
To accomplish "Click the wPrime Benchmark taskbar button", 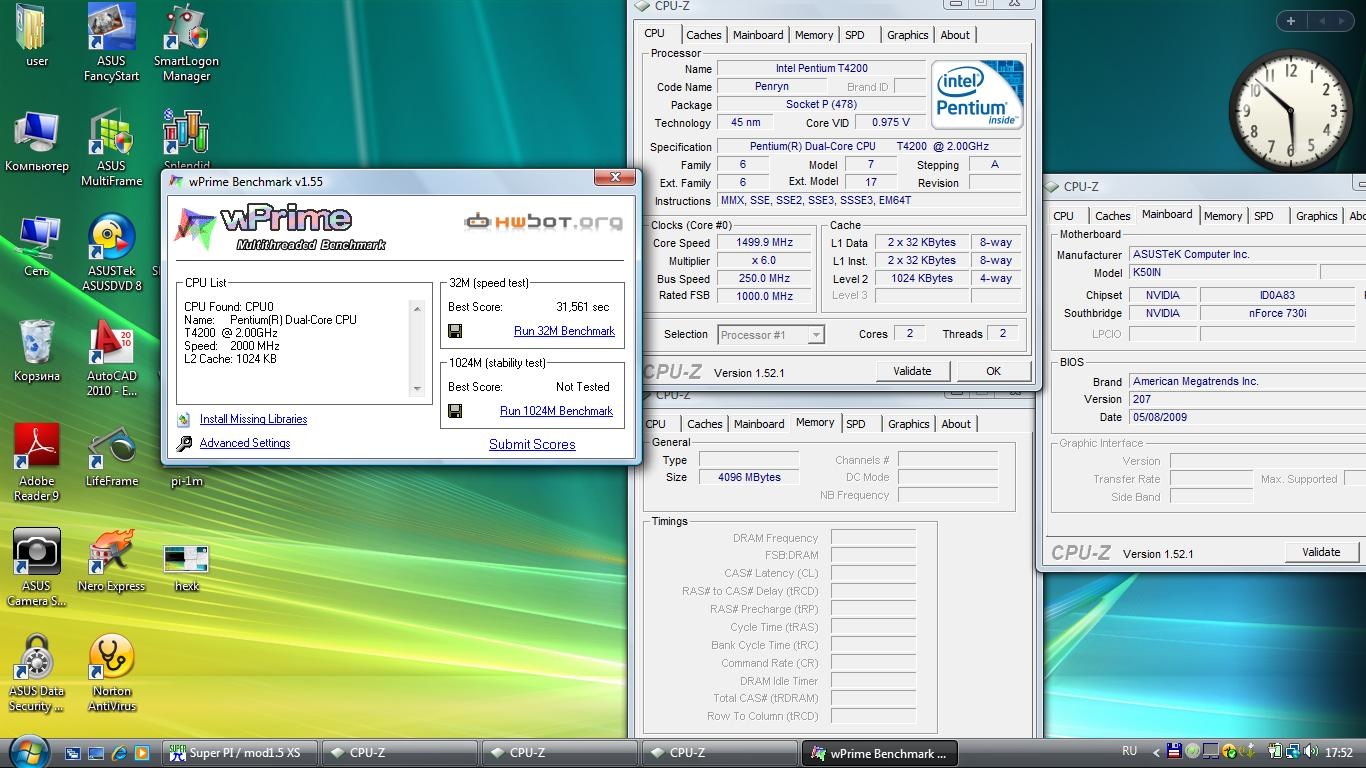I will (880, 753).
